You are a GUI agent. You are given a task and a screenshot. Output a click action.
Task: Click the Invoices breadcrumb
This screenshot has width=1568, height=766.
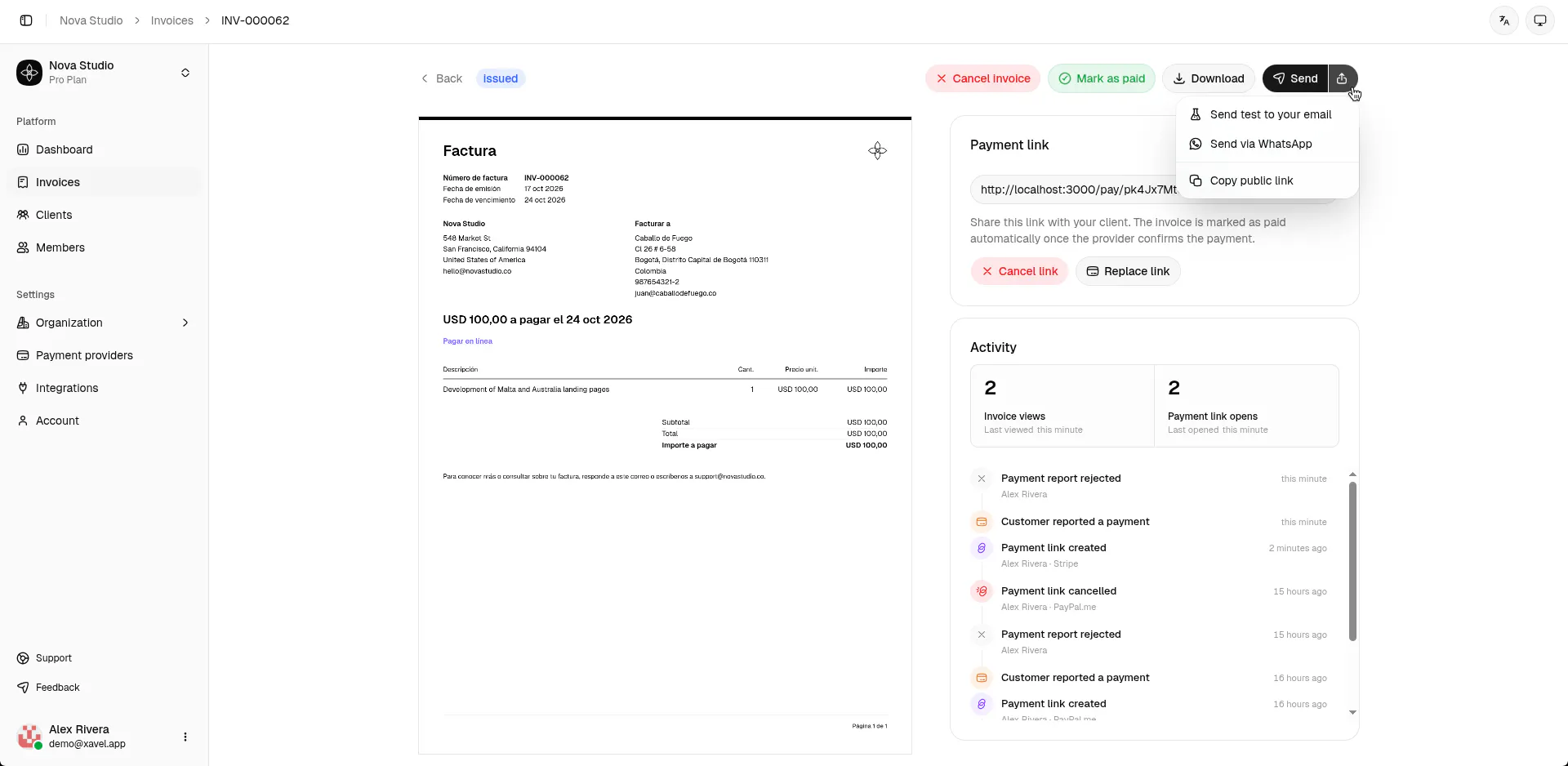coord(172,20)
